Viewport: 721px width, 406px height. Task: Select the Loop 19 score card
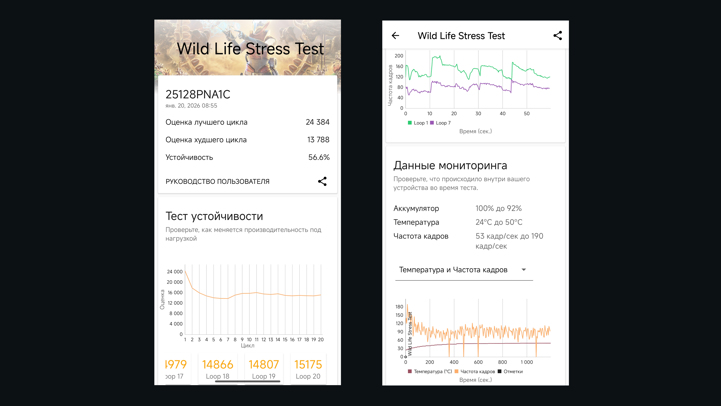pyautogui.click(x=264, y=368)
